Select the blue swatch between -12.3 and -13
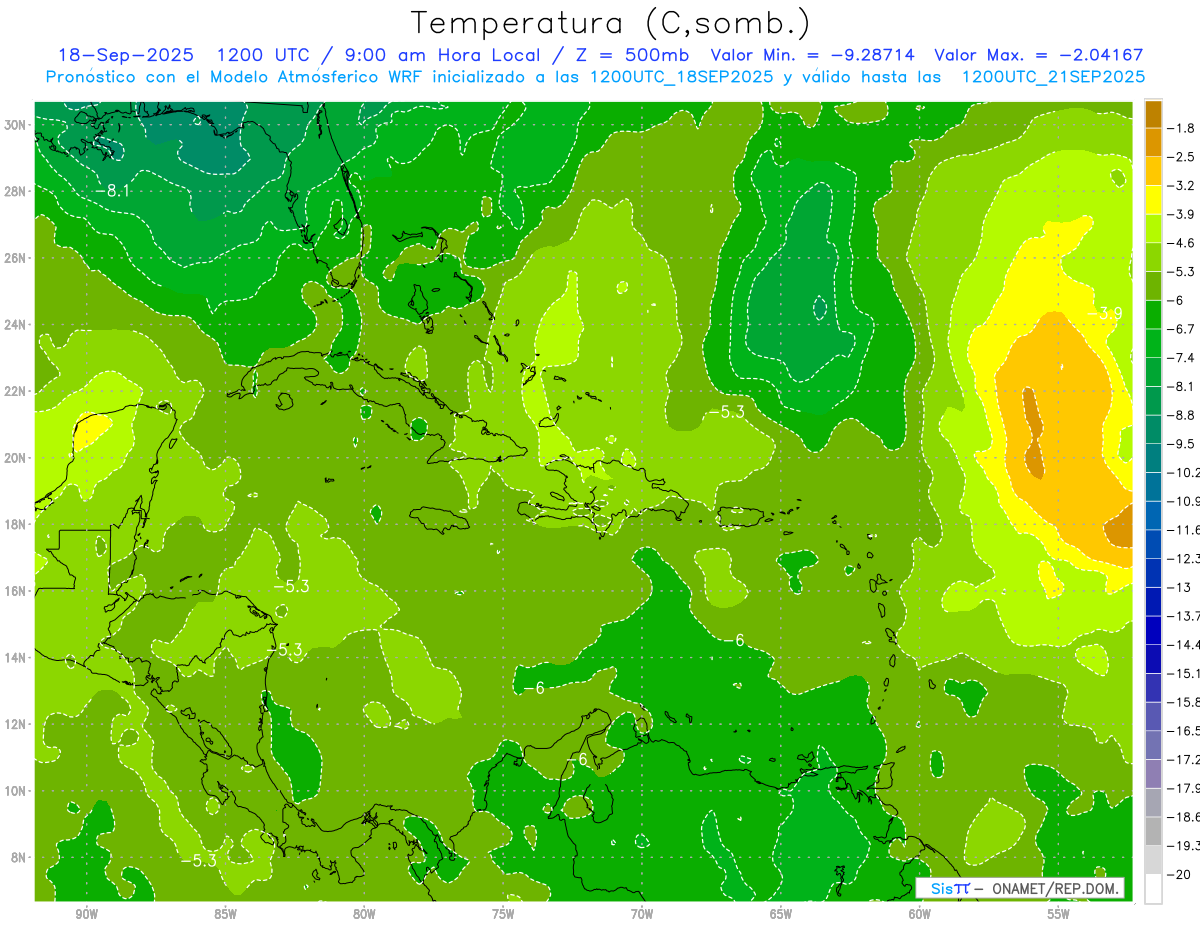The height and width of the screenshot is (927, 1200). [1153, 572]
